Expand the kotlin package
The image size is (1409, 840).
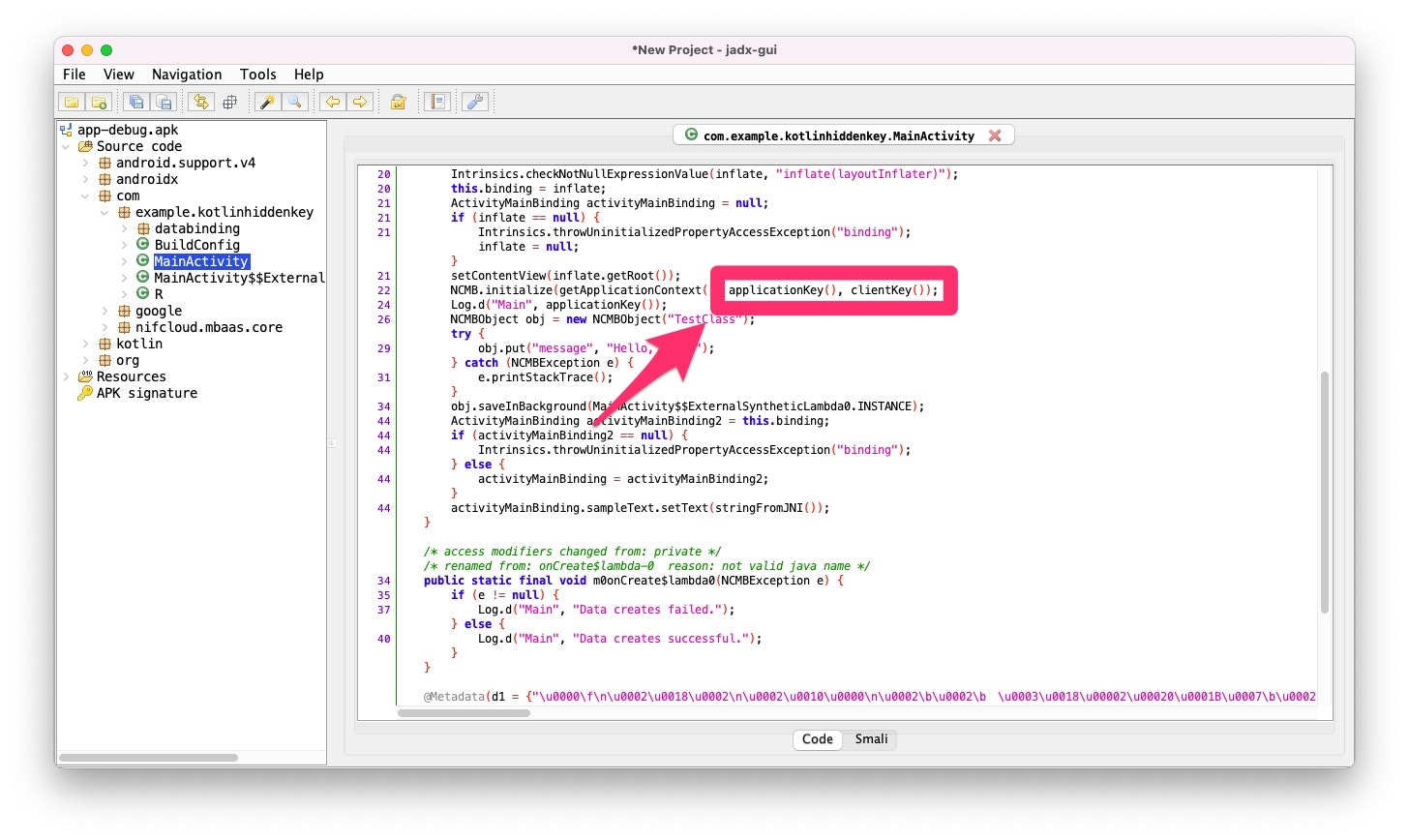click(x=85, y=345)
